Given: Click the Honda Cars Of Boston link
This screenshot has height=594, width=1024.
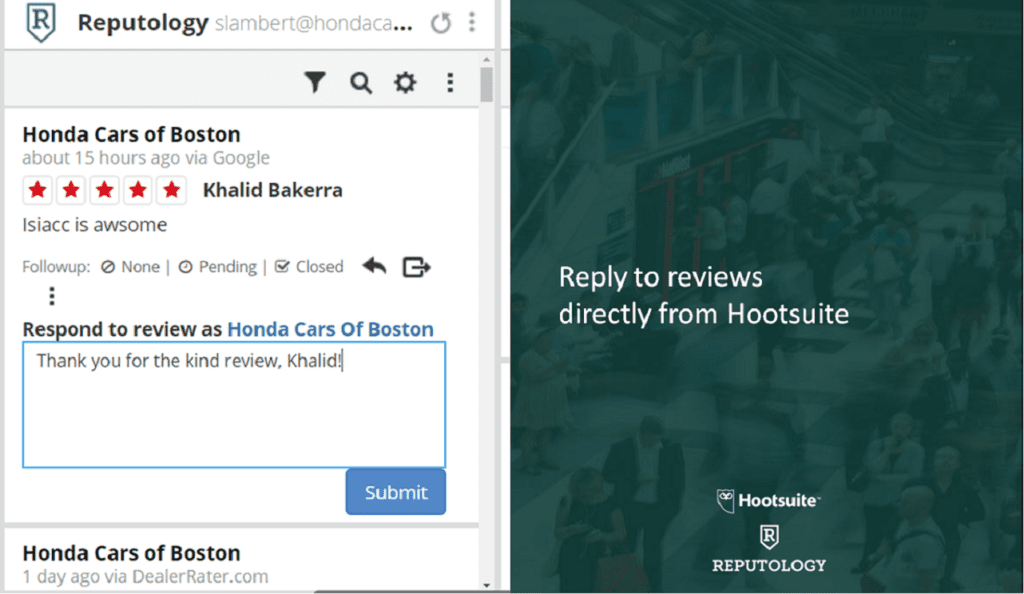Looking at the screenshot, I should click(330, 329).
